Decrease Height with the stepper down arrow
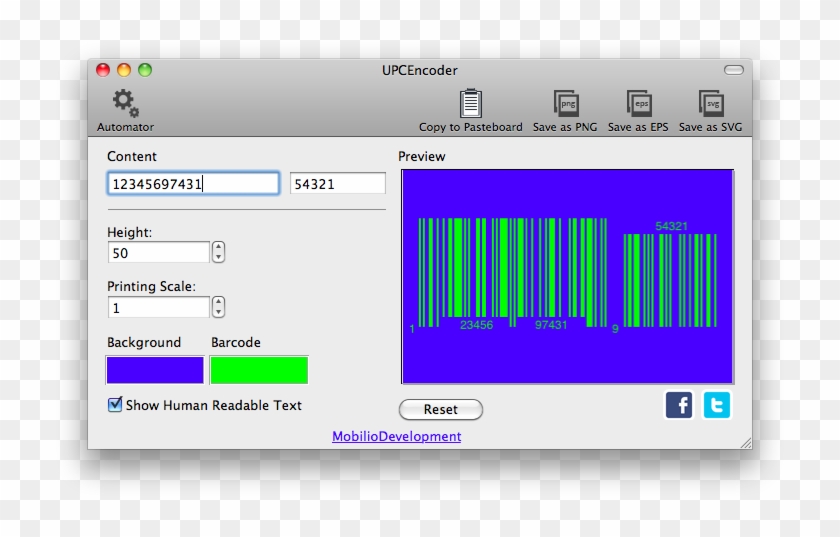The height and width of the screenshot is (537, 840). 218,257
